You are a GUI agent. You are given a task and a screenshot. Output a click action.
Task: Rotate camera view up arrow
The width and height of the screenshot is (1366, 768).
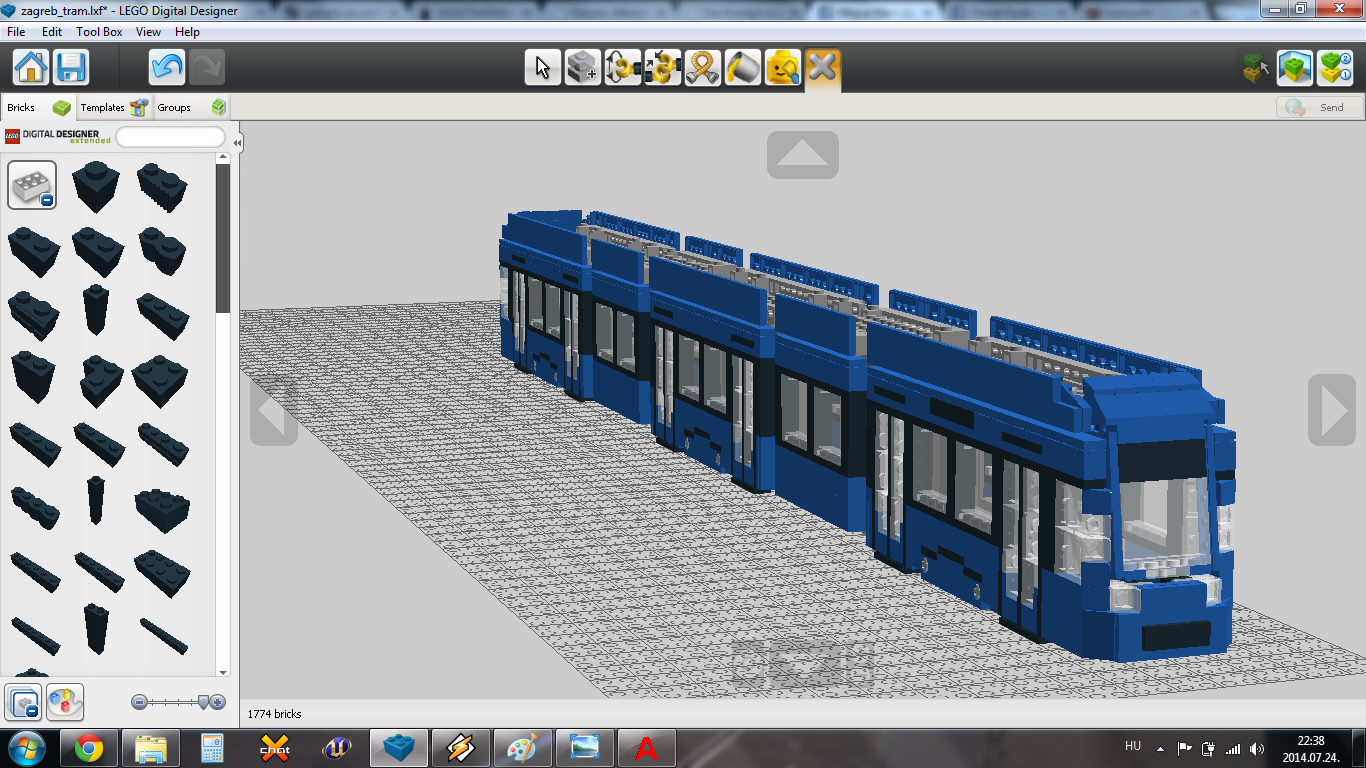(803, 155)
